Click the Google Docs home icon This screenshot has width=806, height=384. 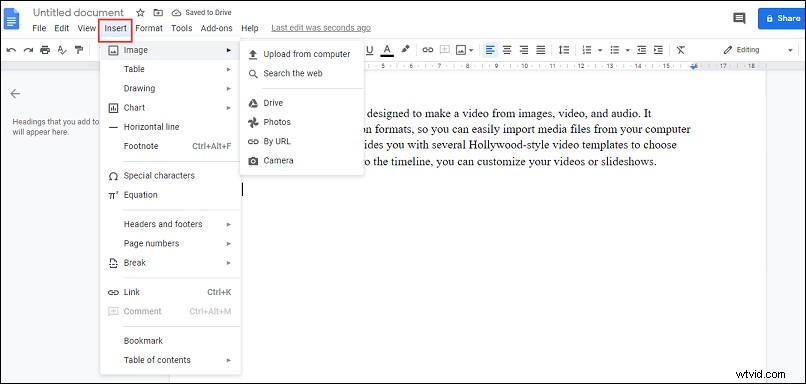pyautogui.click(x=11, y=18)
